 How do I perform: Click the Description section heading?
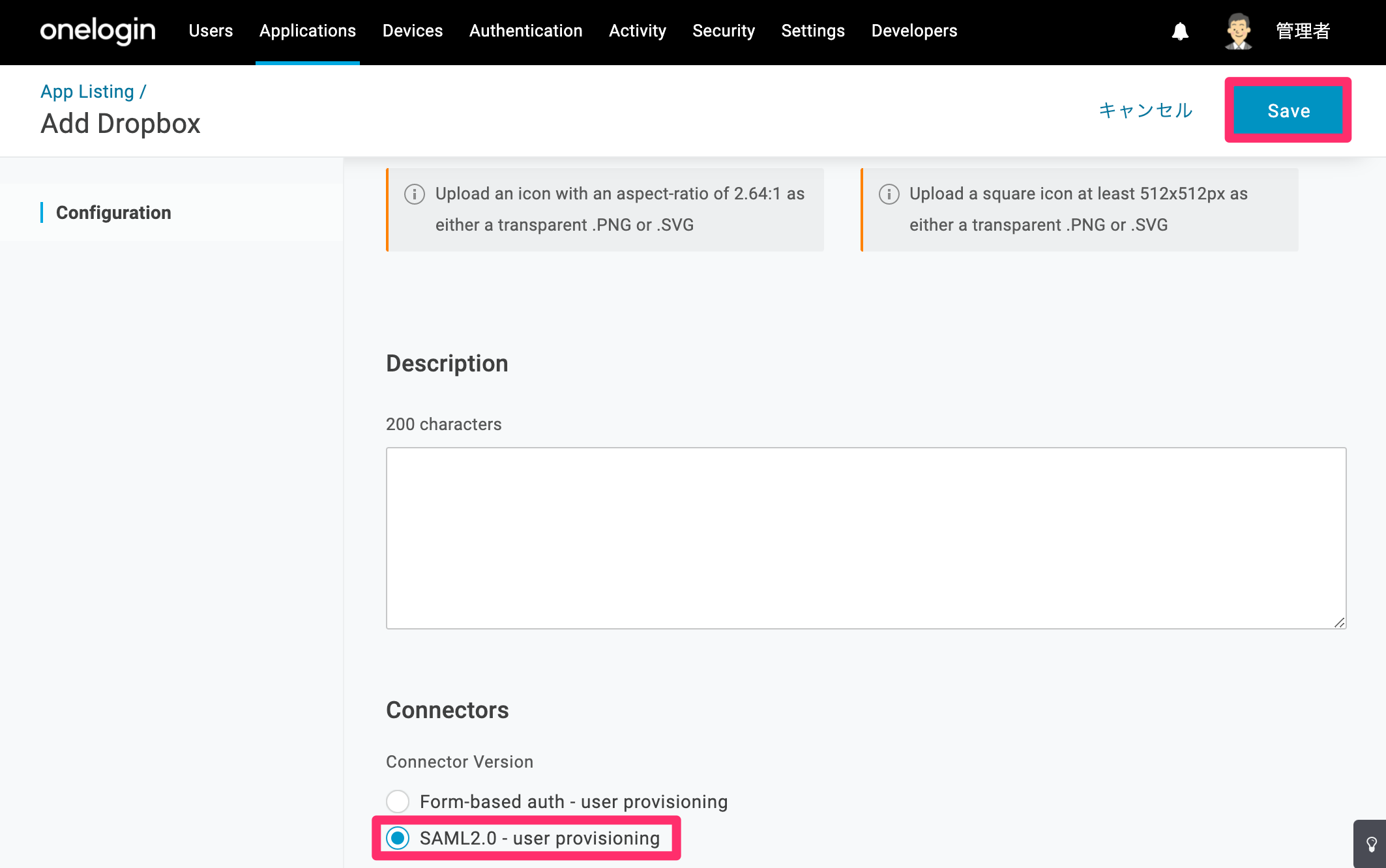[447, 364]
